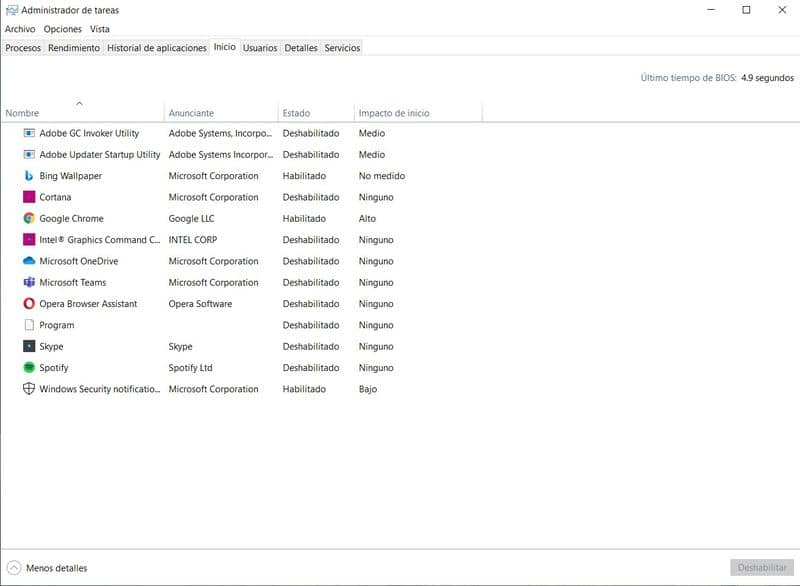800x586 pixels.
Task: Click the Spotify name text
Action: [54, 368]
